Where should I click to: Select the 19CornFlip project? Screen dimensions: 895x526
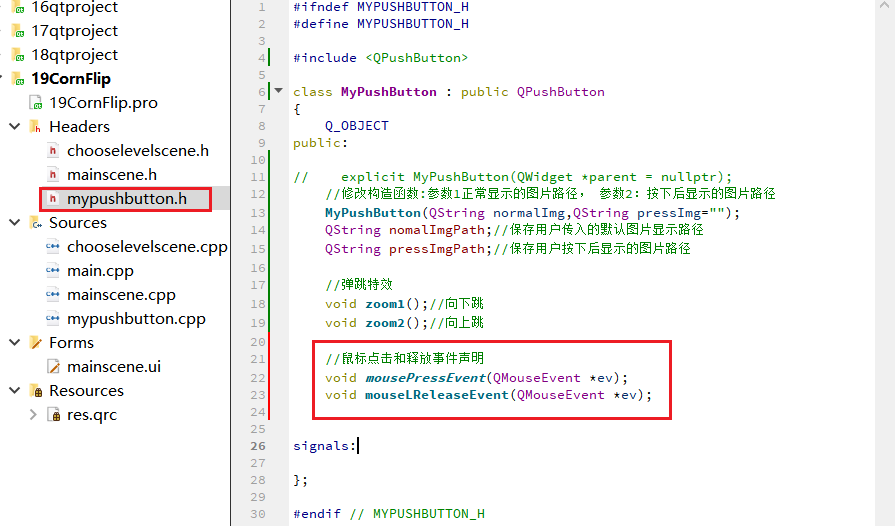[x=71, y=79]
